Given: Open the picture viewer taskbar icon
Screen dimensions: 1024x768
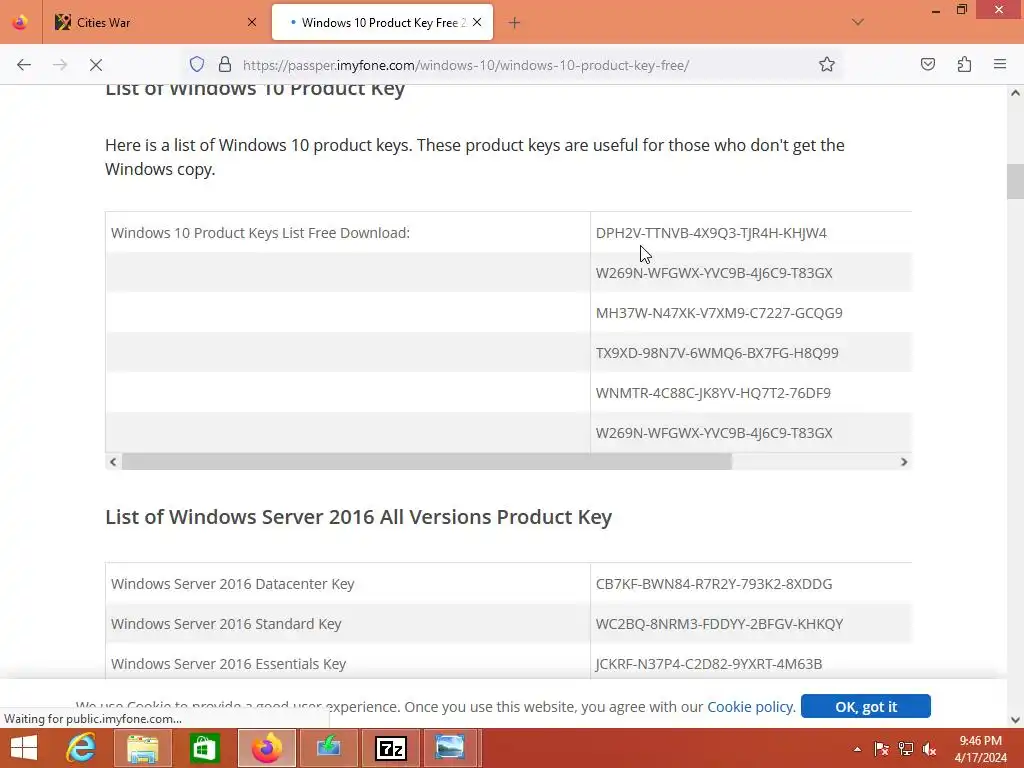Looking at the screenshot, I should point(450,748).
